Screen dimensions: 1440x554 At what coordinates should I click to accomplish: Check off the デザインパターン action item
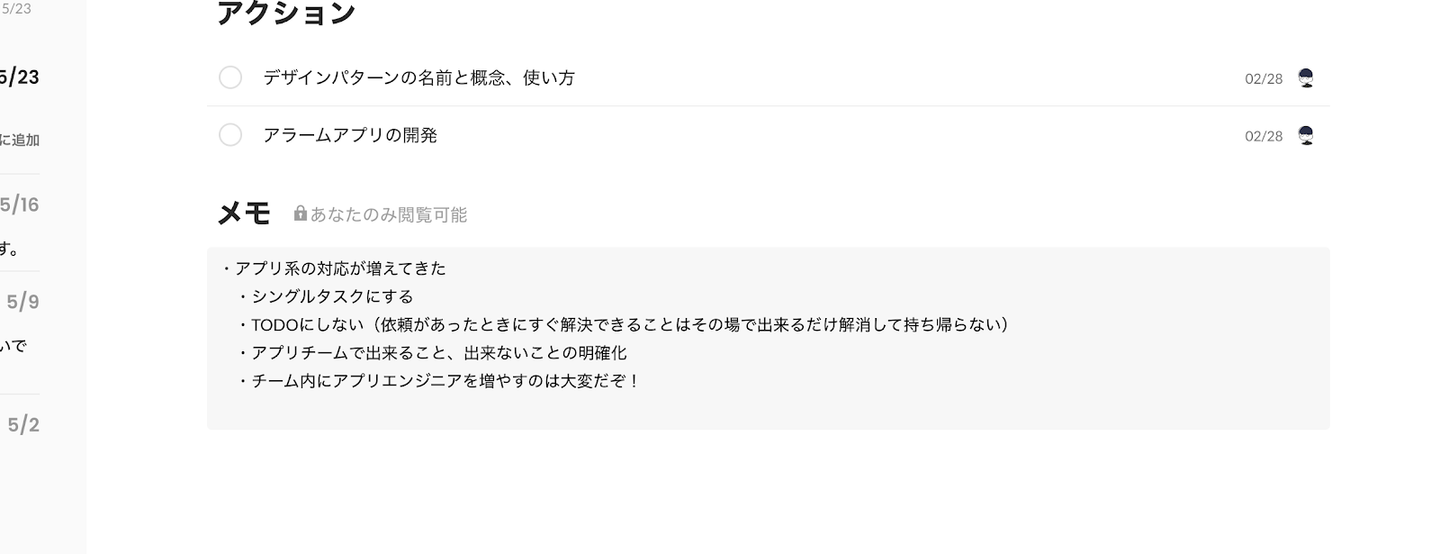230,78
